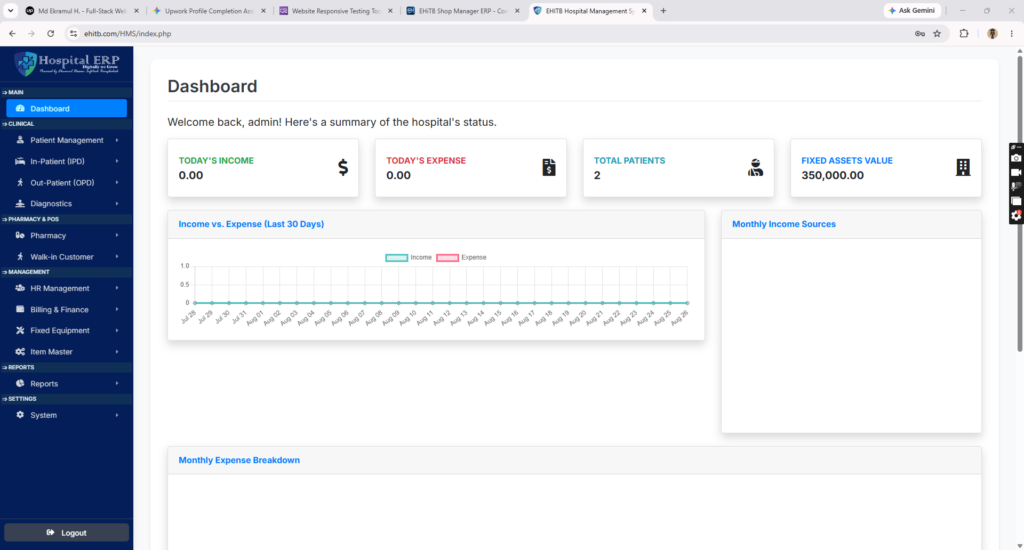Click the Out-Patient (OPD) walking icon
The image size is (1024, 550).
pyautogui.click(x=20, y=183)
